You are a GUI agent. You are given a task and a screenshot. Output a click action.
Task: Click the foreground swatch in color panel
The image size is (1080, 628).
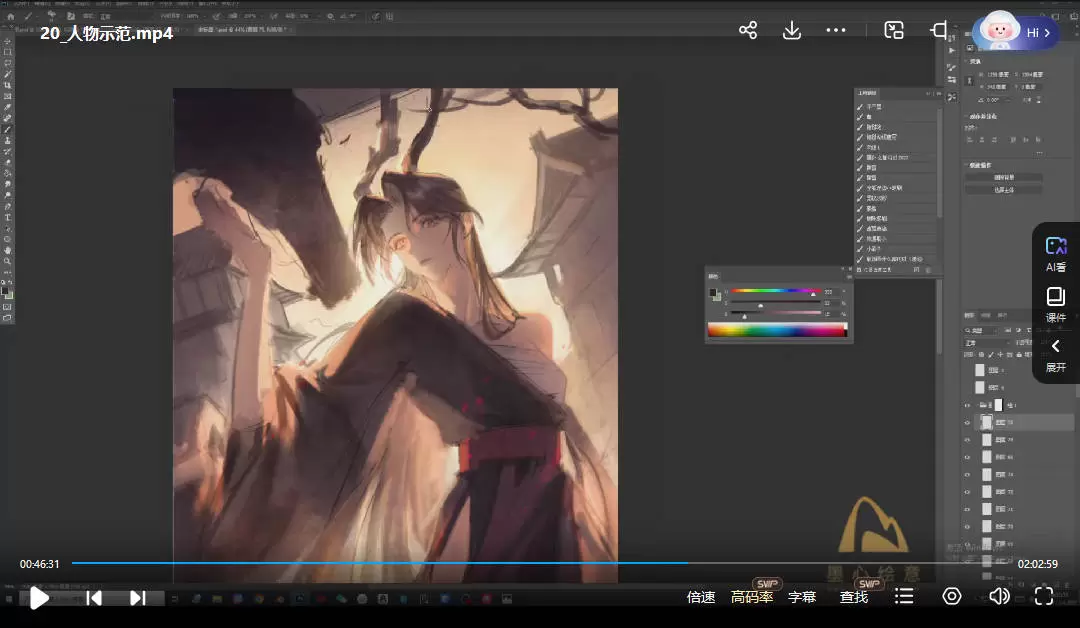coord(713,293)
